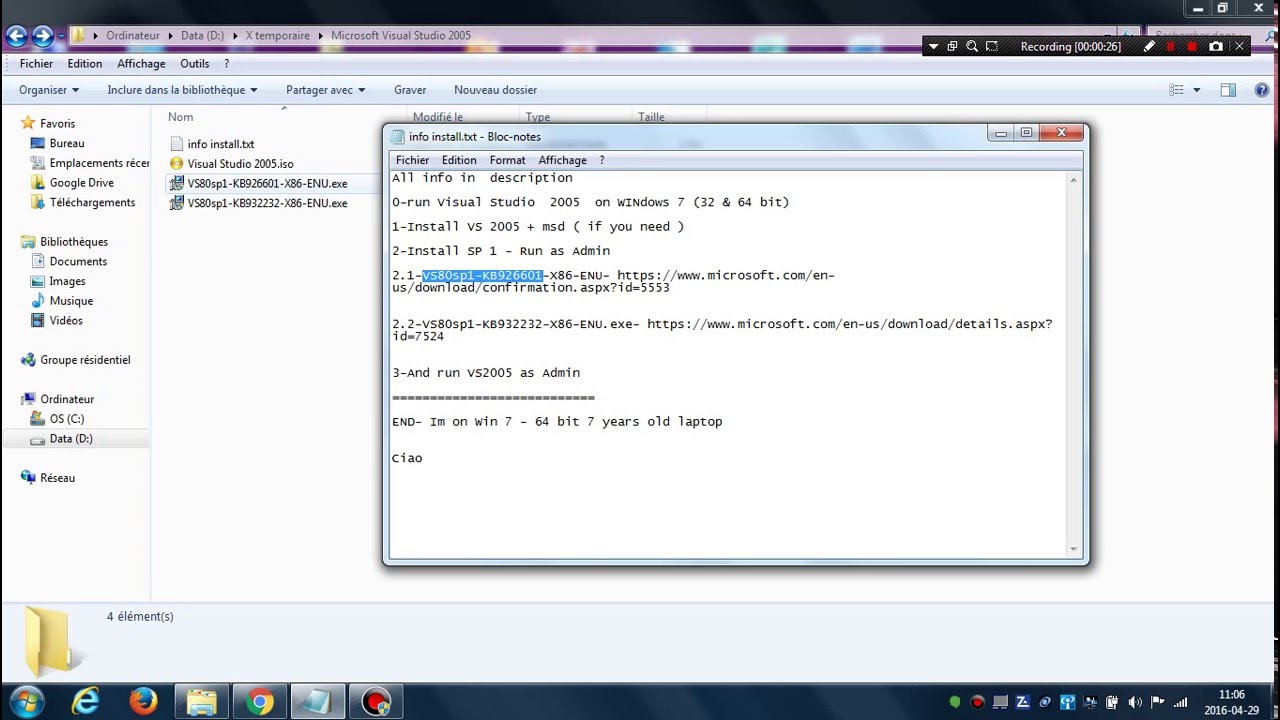
Task: Select Groupe résidentiel in the navigation pane
Action: (85, 360)
